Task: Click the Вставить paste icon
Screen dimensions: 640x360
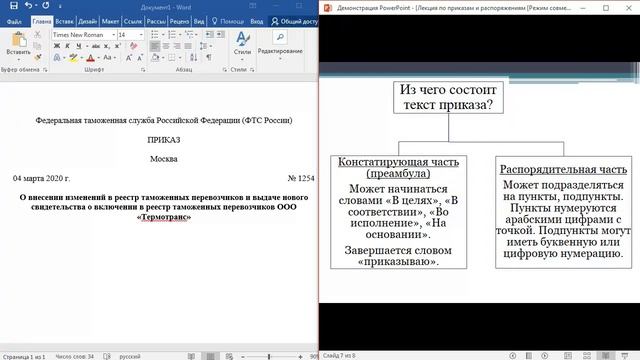Action: [x=18, y=40]
